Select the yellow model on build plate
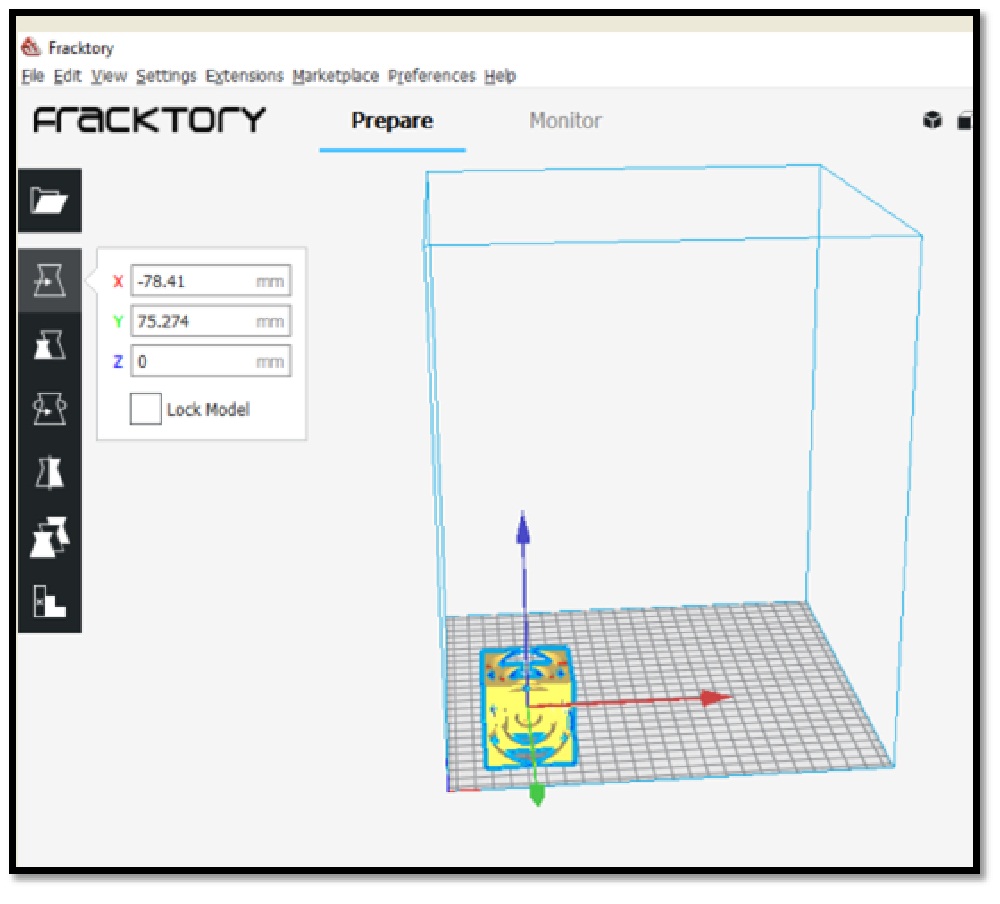The height and width of the screenshot is (904, 1000). 527,708
